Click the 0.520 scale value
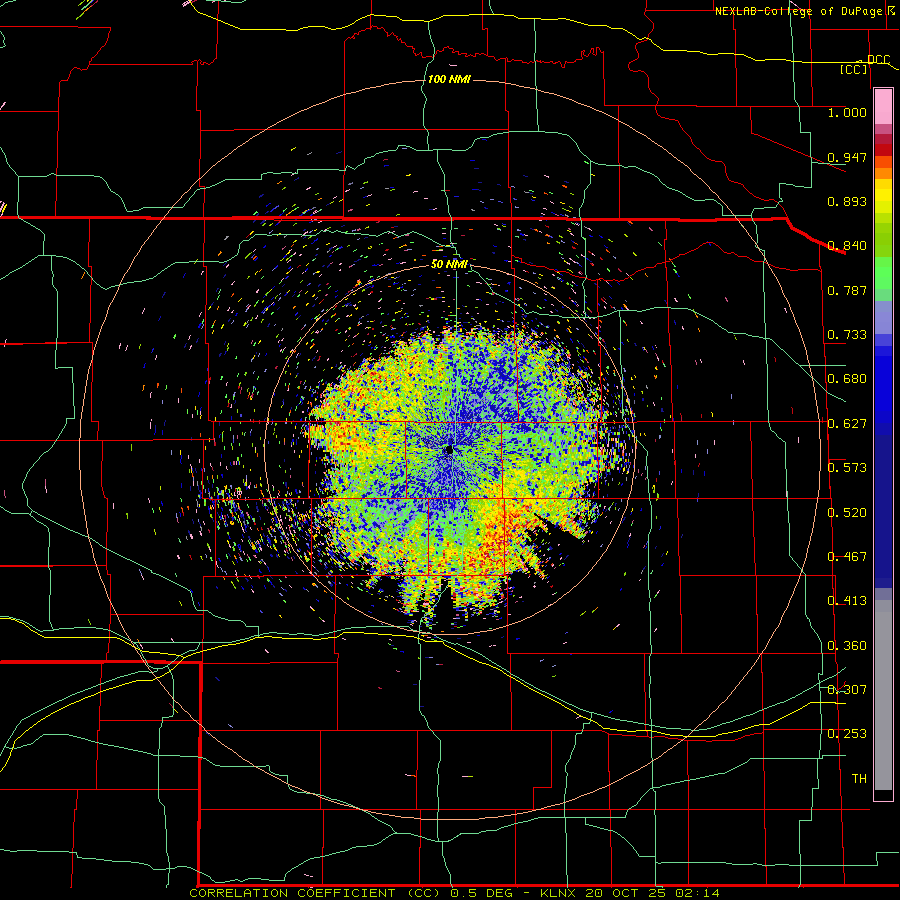 coord(847,513)
